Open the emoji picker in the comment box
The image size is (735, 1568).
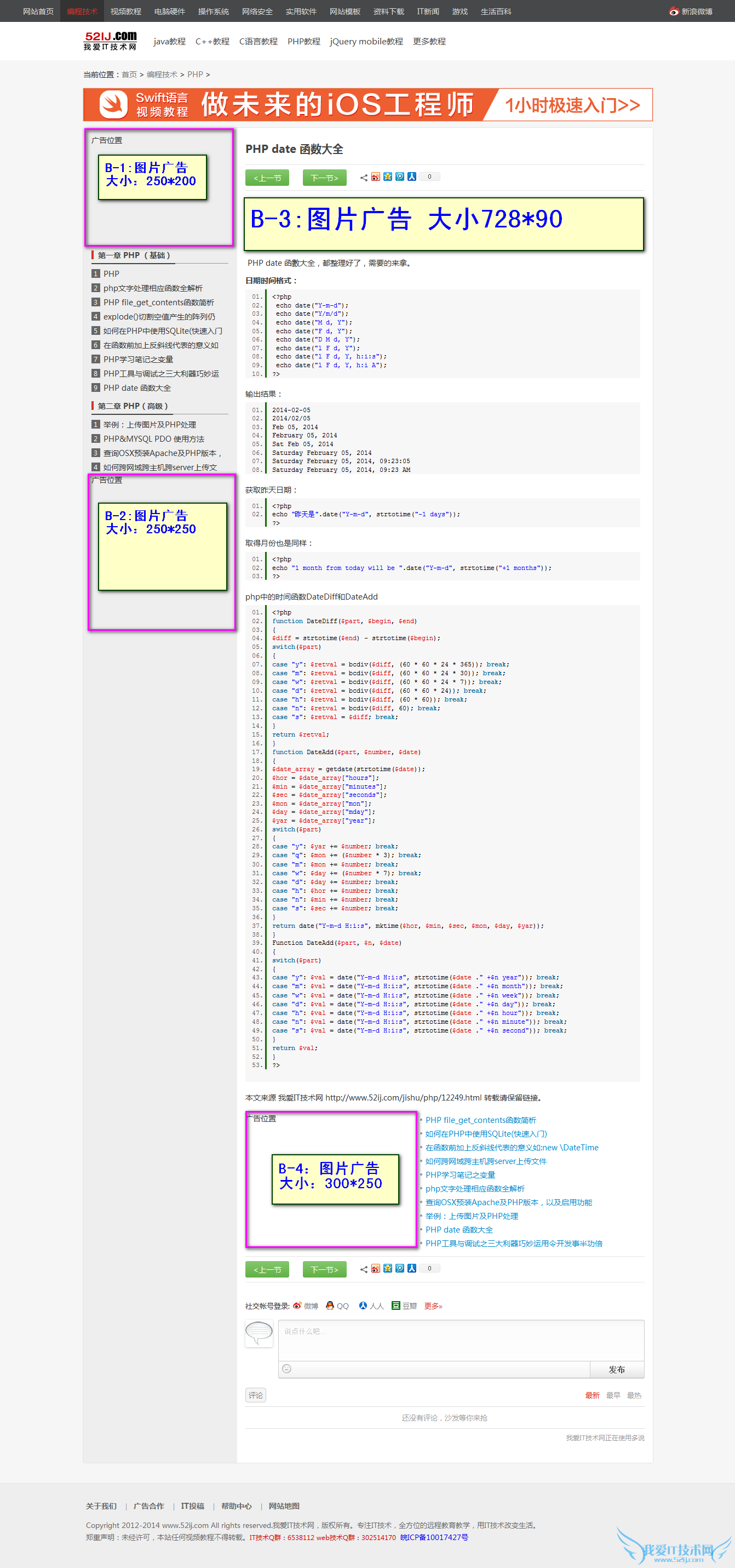pyautogui.click(x=286, y=1369)
